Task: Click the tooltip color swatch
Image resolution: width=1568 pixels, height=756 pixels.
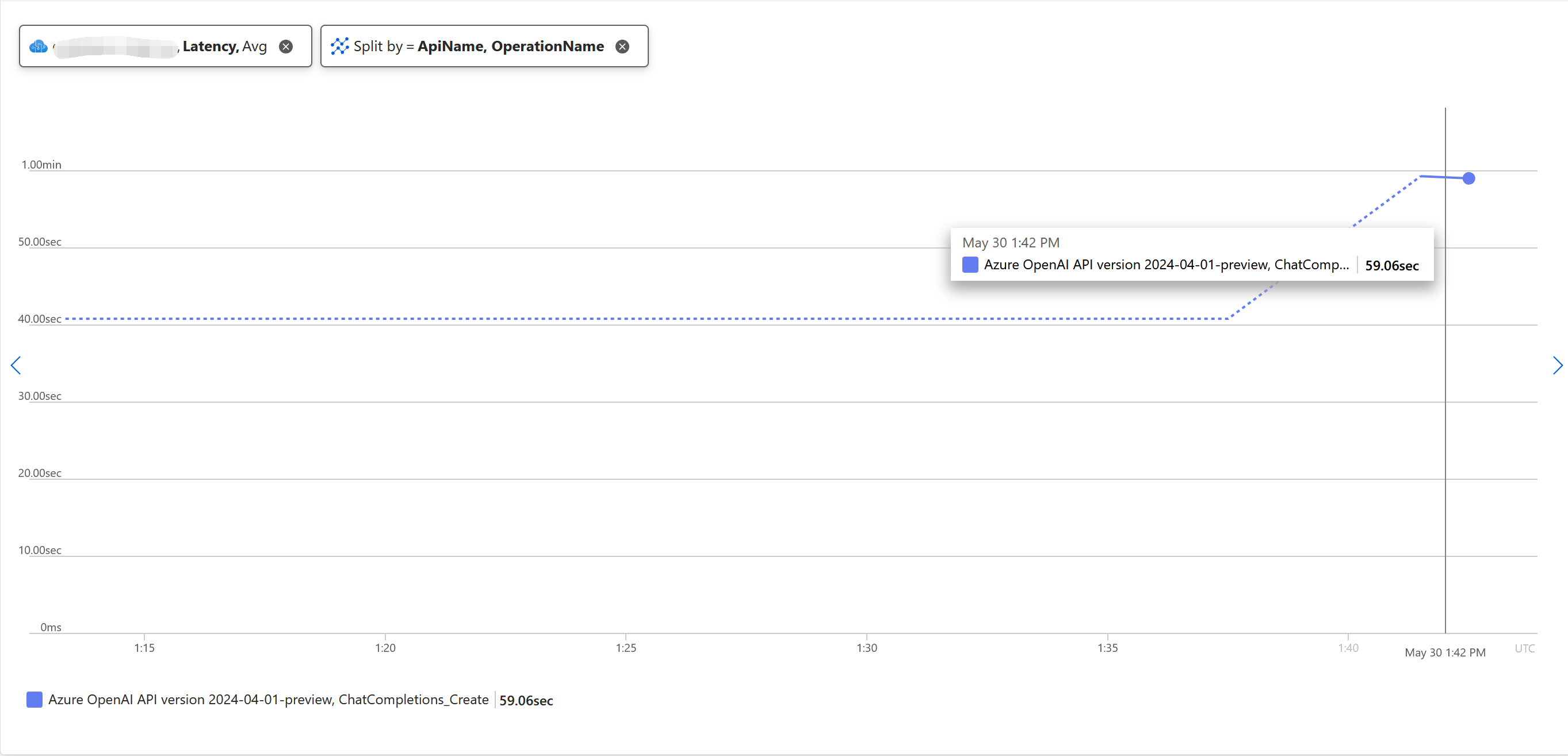Action: click(x=970, y=265)
